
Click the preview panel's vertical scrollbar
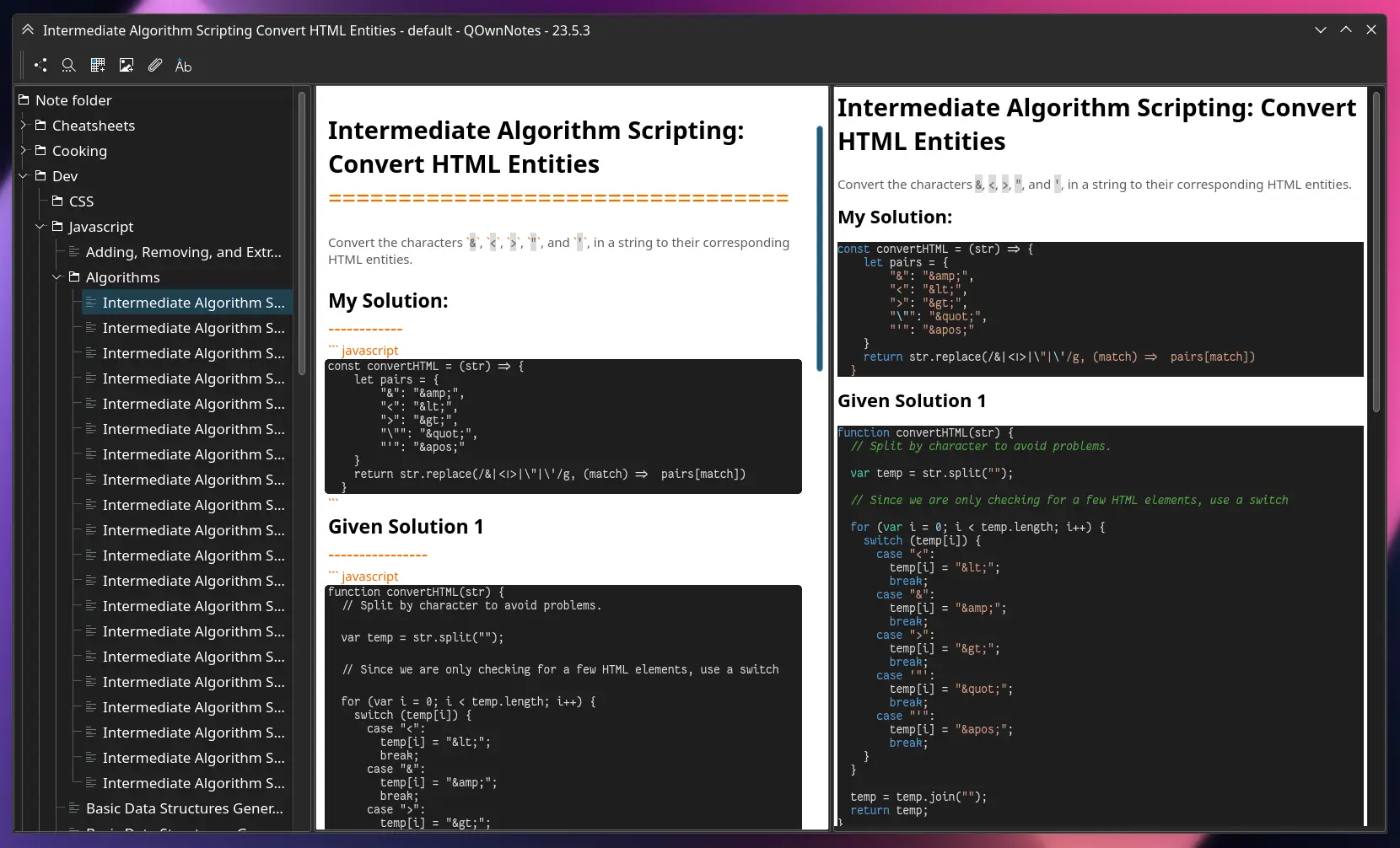pyautogui.click(x=1376, y=253)
